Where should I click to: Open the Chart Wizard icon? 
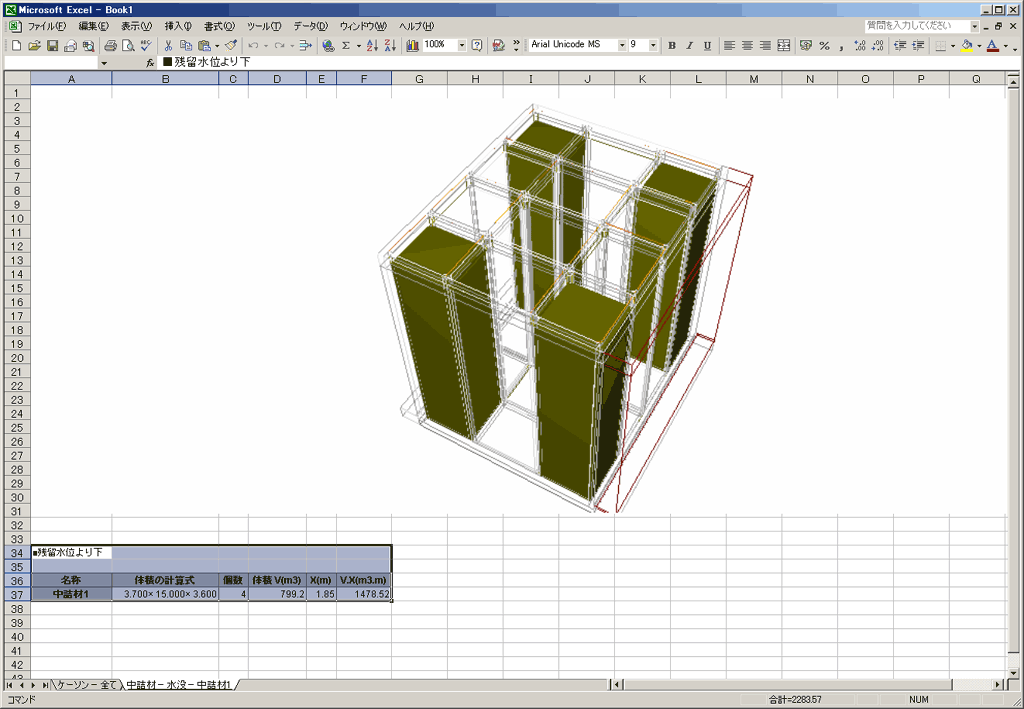coord(412,45)
